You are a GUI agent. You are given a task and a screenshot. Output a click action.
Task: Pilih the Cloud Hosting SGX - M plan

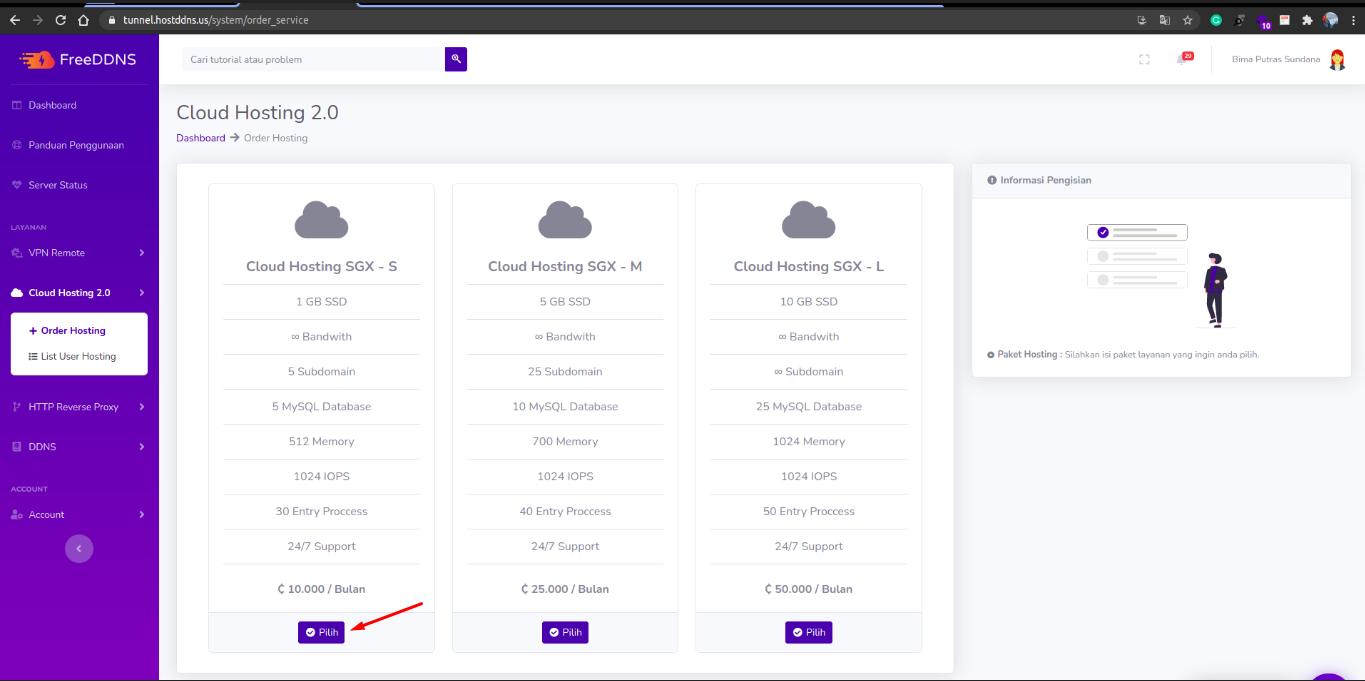tap(565, 632)
